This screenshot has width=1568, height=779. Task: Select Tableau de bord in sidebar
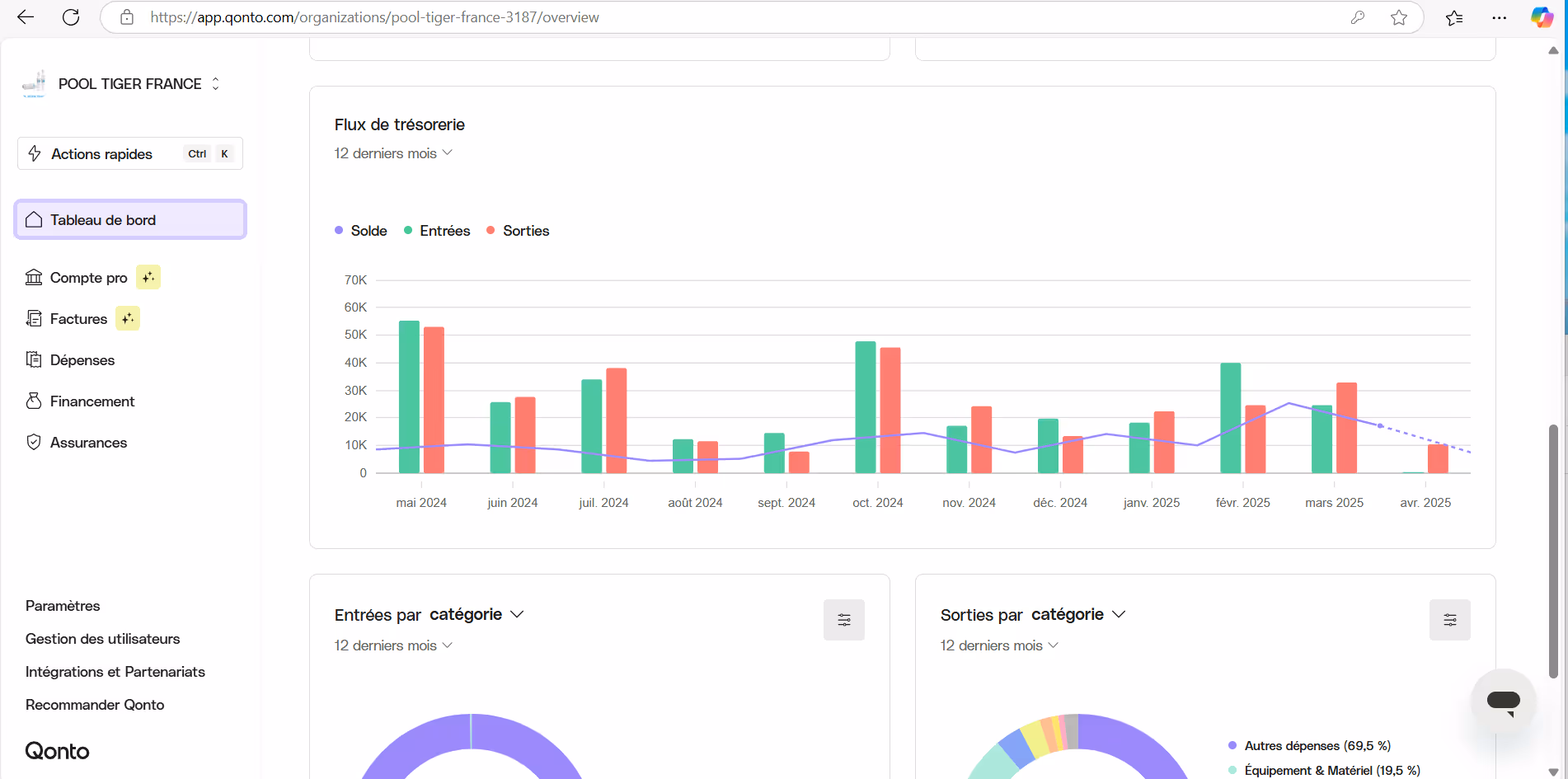pos(130,219)
